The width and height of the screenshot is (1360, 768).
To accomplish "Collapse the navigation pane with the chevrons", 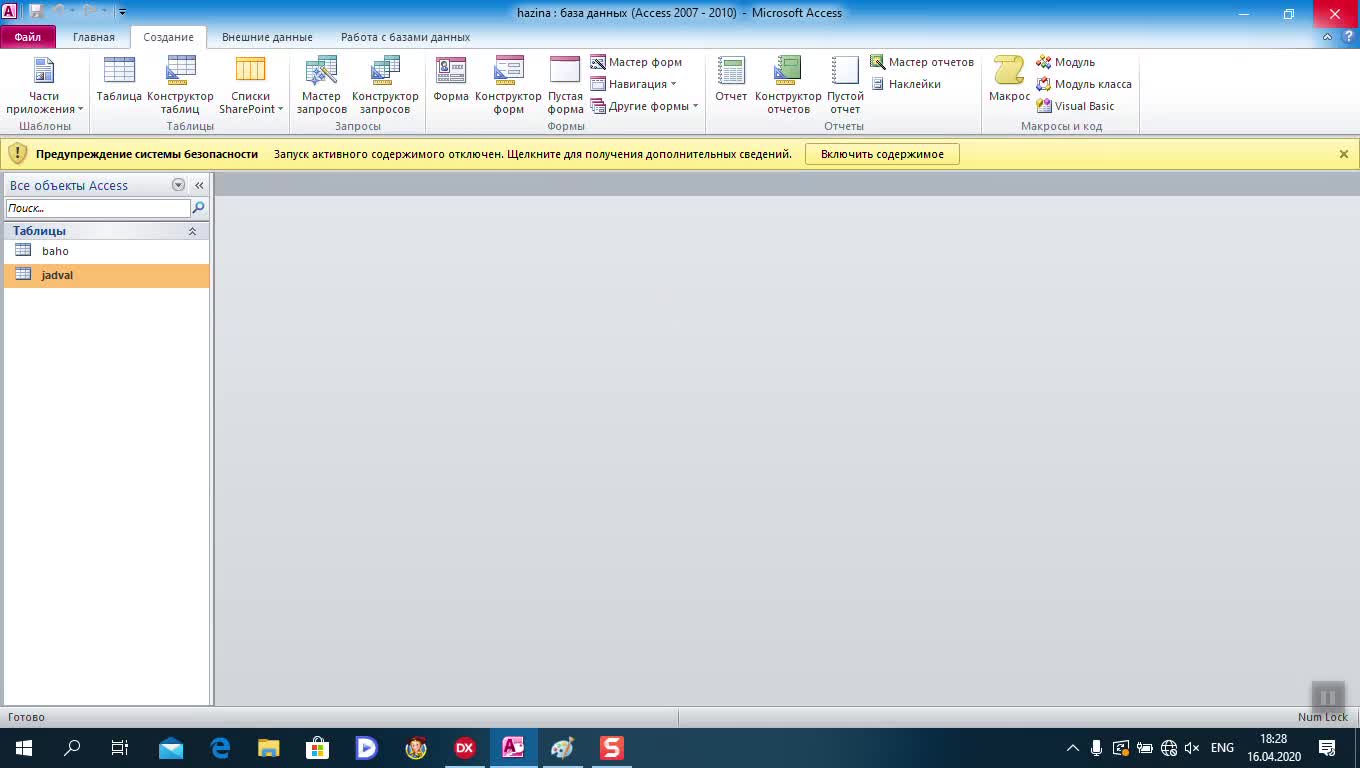I will [199, 185].
